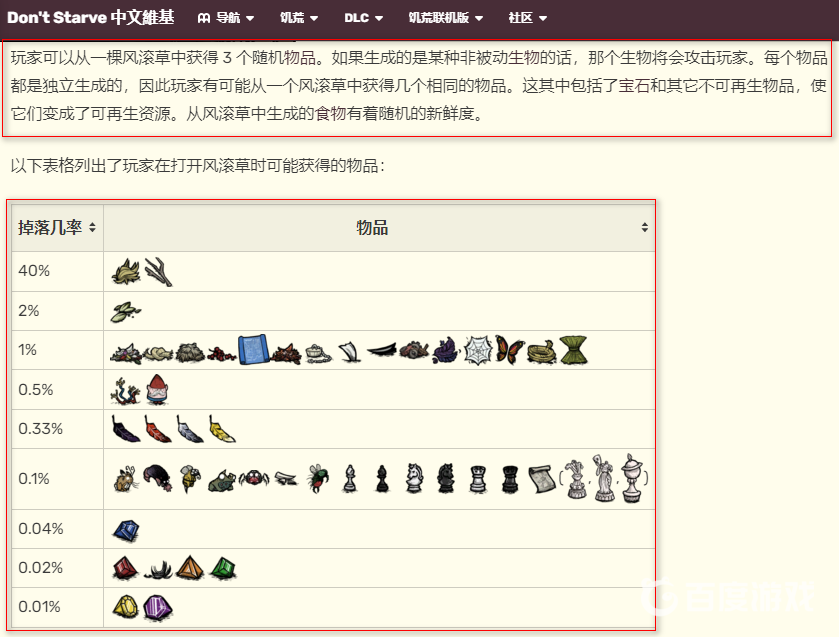839x637 pixels.
Task: Click the 40% drop rate cell
Action: pyautogui.click(x=57, y=271)
